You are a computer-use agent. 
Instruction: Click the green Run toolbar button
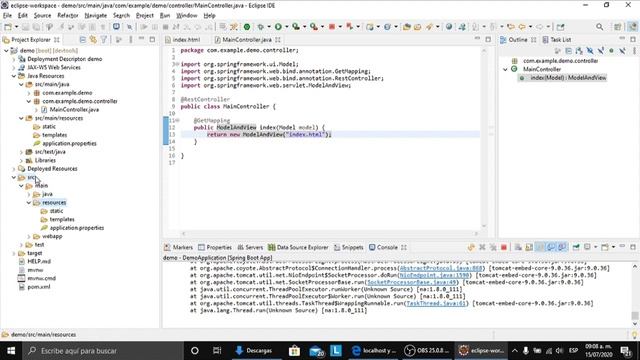pyautogui.click(x=278, y=27)
